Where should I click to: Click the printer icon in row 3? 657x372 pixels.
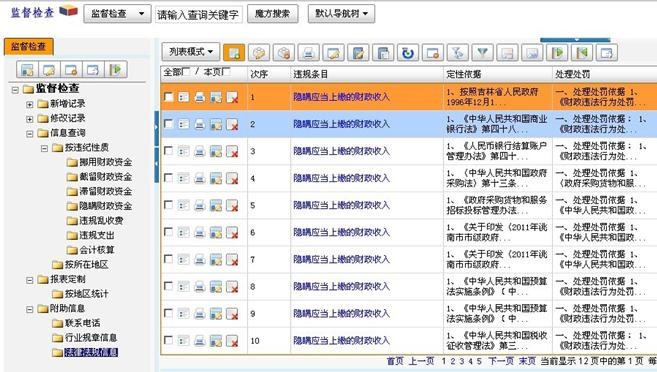pyautogui.click(x=200, y=151)
